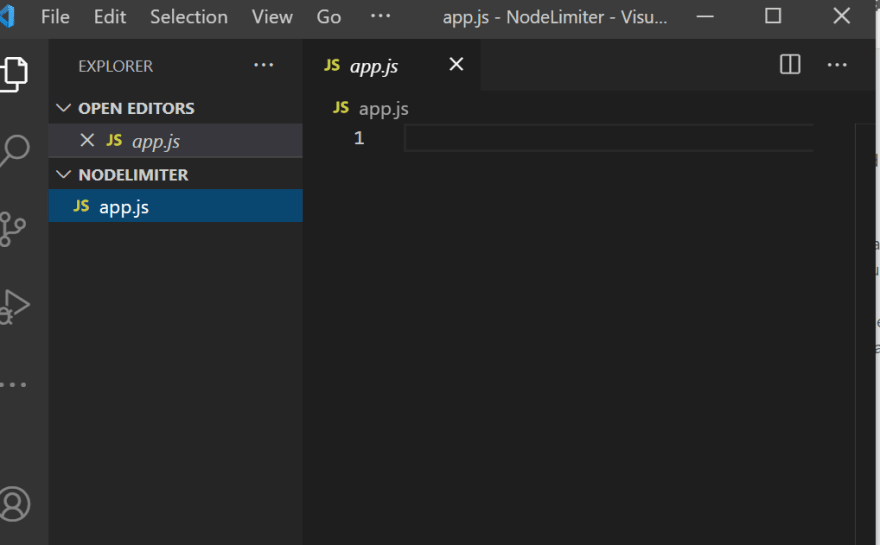Open the Accounts menu icon
This screenshot has width=880, height=545.
click(x=15, y=504)
